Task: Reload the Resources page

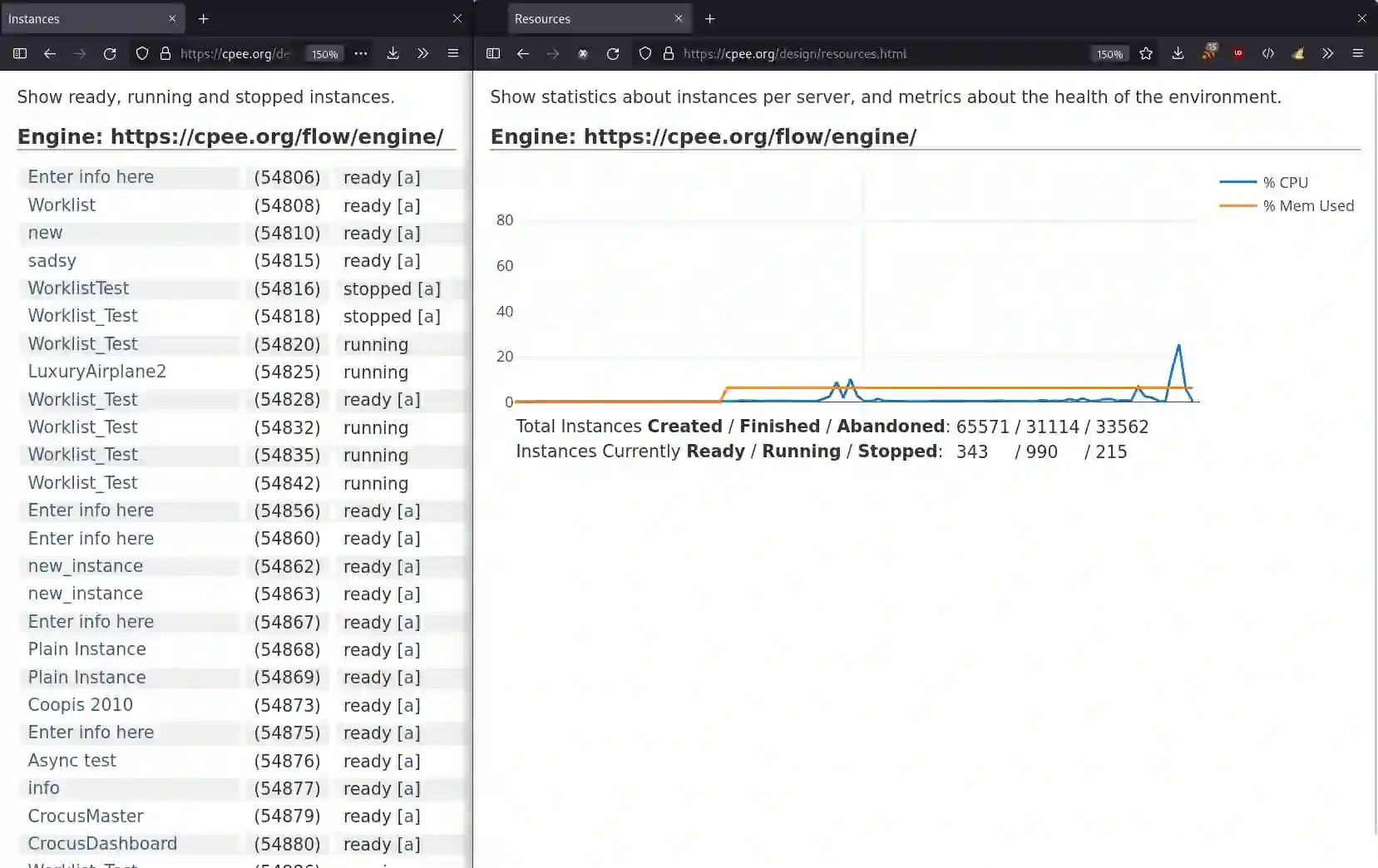Action: pyautogui.click(x=613, y=53)
